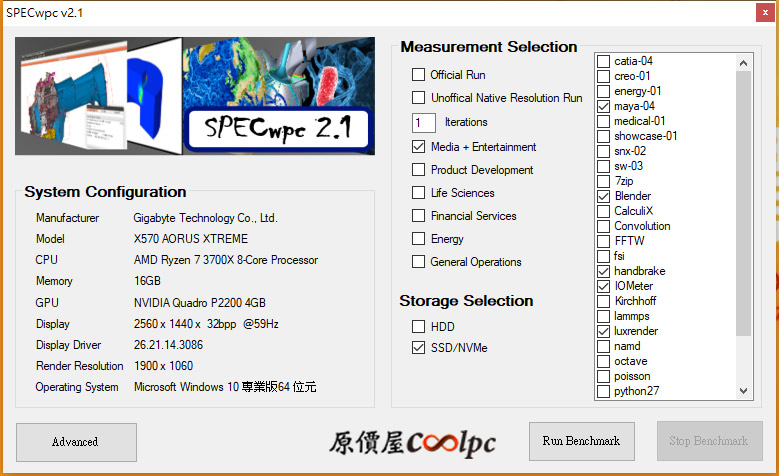Viewport: 779px width, 476px height.
Task: Uncheck handbrake workload
Action: pos(603,271)
